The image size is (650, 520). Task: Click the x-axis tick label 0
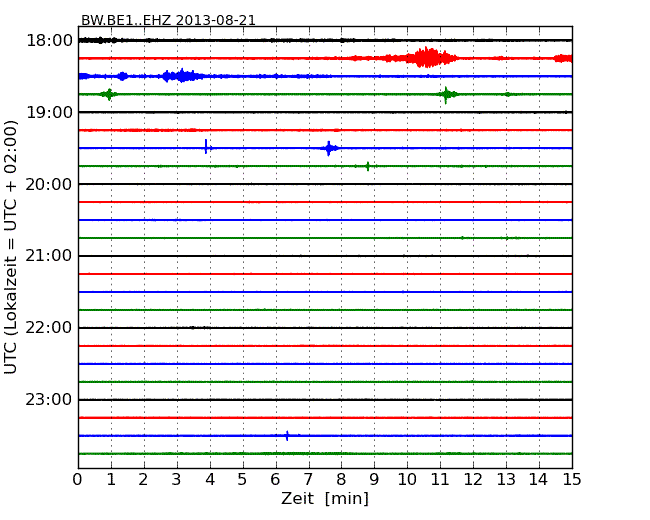point(78,480)
